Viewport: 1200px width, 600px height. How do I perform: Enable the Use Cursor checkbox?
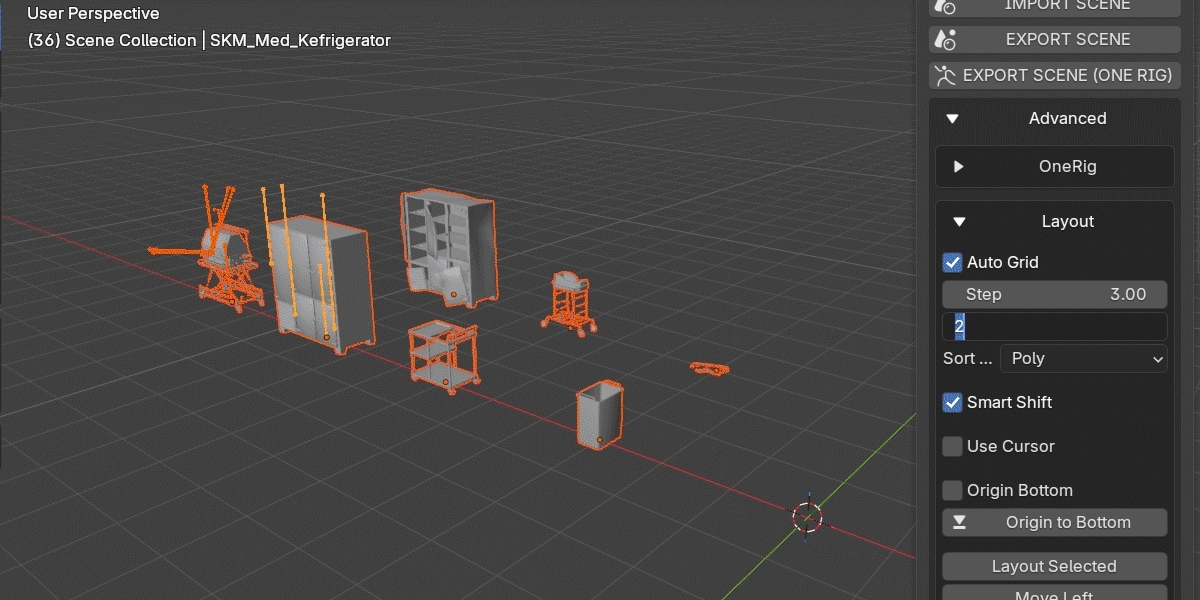point(953,446)
